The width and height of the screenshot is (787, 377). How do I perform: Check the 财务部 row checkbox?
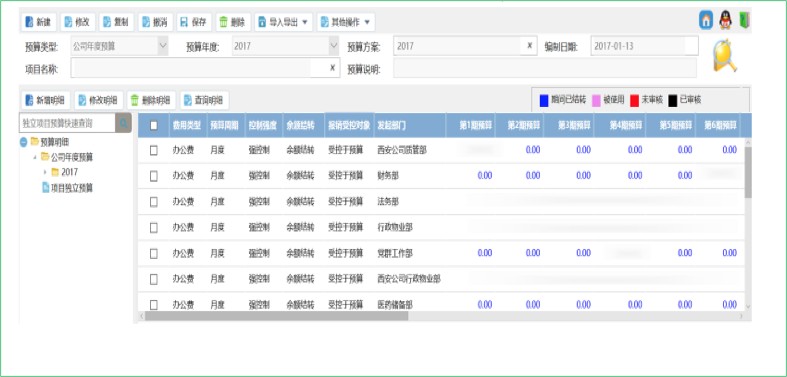tap(154, 176)
